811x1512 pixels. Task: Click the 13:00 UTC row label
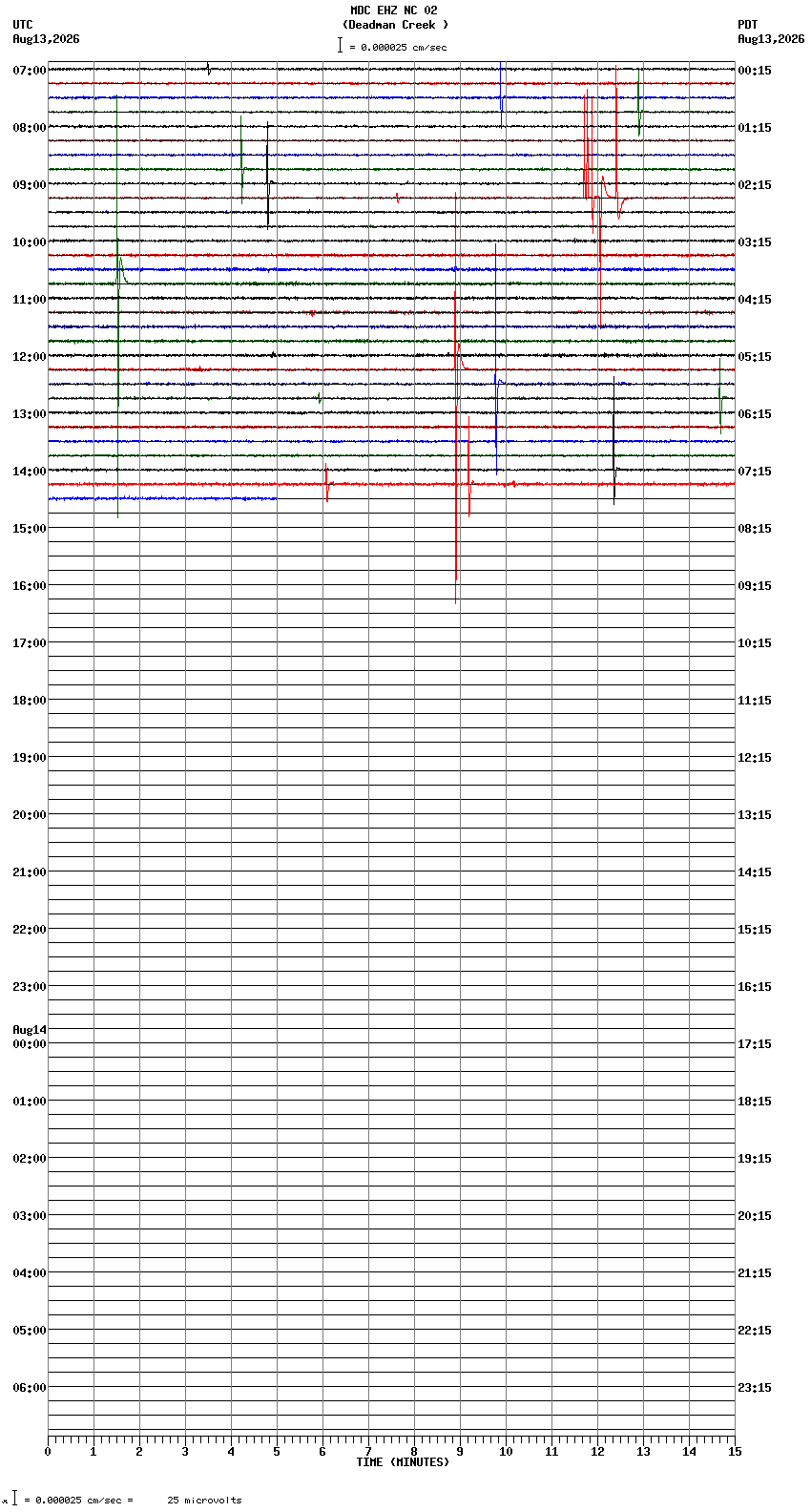pyautogui.click(x=30, y=414)
